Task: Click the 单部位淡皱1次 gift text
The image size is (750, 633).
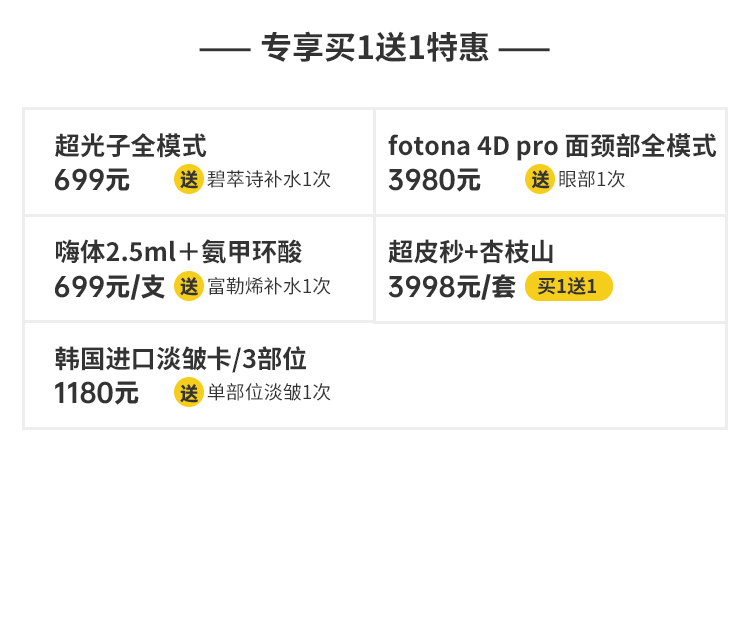Action: pos(269,393)
